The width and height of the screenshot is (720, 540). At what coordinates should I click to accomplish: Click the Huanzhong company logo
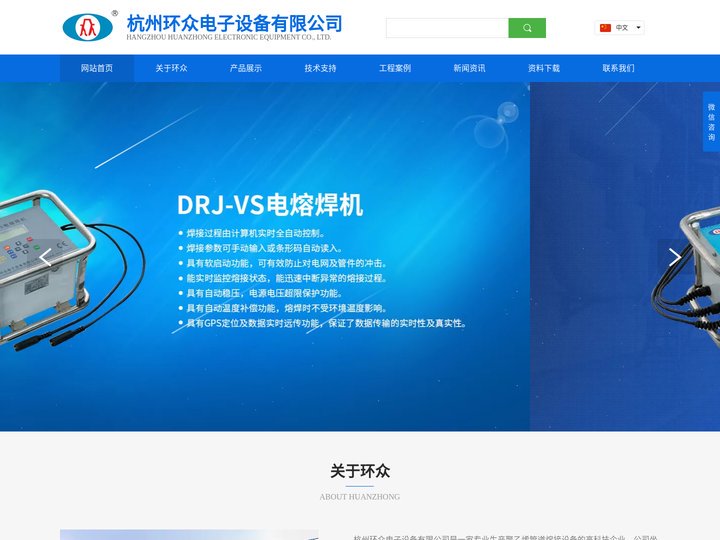(88, 27)
